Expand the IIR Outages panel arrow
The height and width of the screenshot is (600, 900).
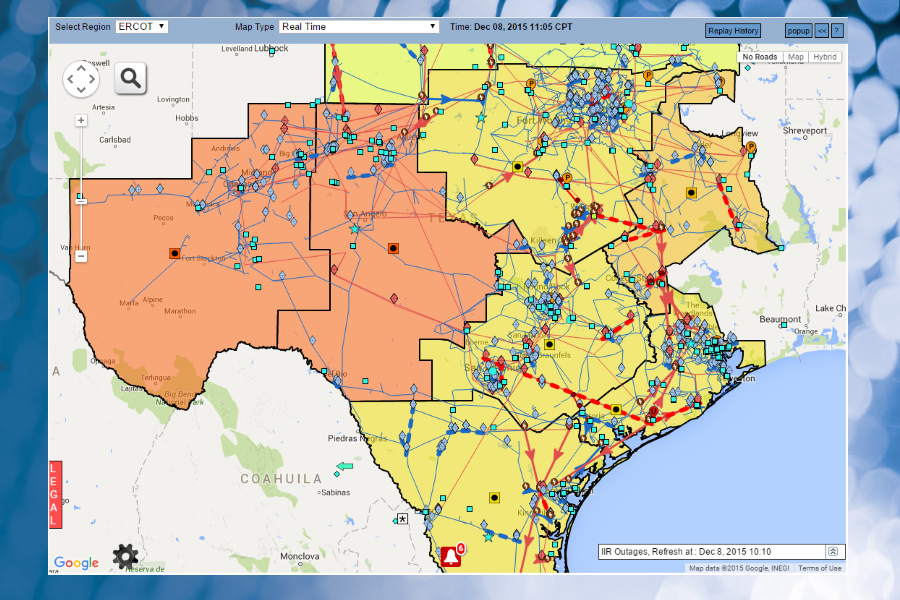tap(833, 552)
